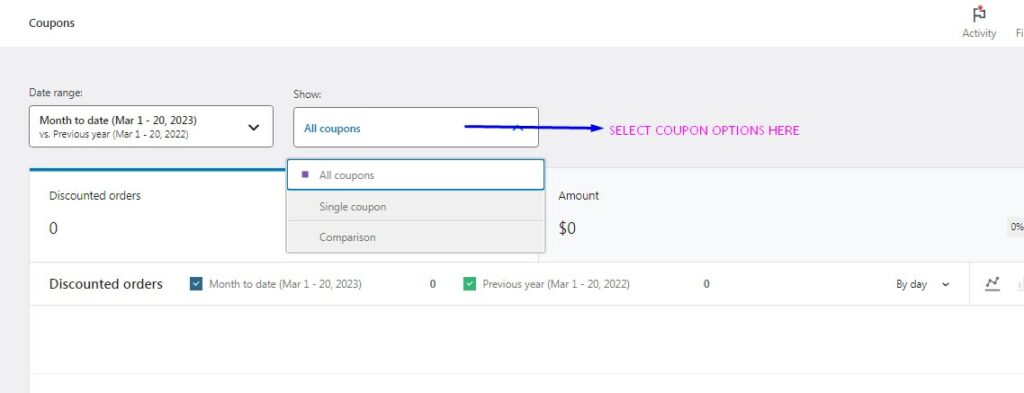Pick the highlighted All coupons list option
The width and height of the screenshot is (1024, 393).
click(x=415, y=175)
